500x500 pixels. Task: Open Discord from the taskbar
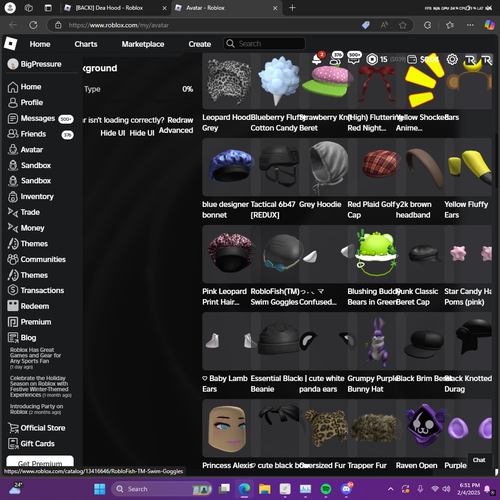(x=347, y=489)
